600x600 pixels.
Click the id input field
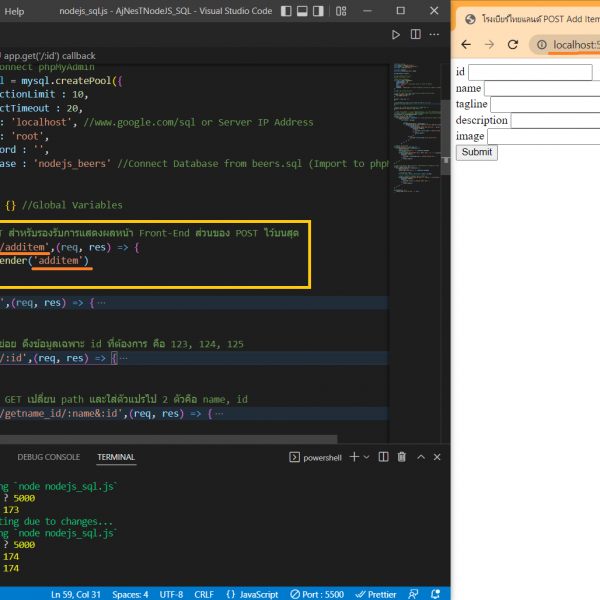(530, 72)
